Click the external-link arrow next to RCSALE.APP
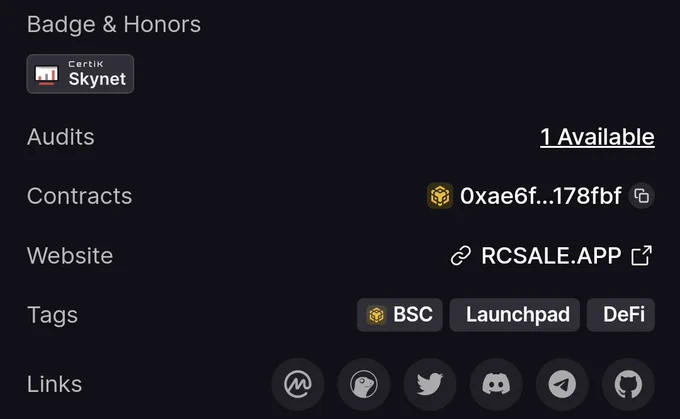The height and width of the screenshot is (419, 680). 642,255
